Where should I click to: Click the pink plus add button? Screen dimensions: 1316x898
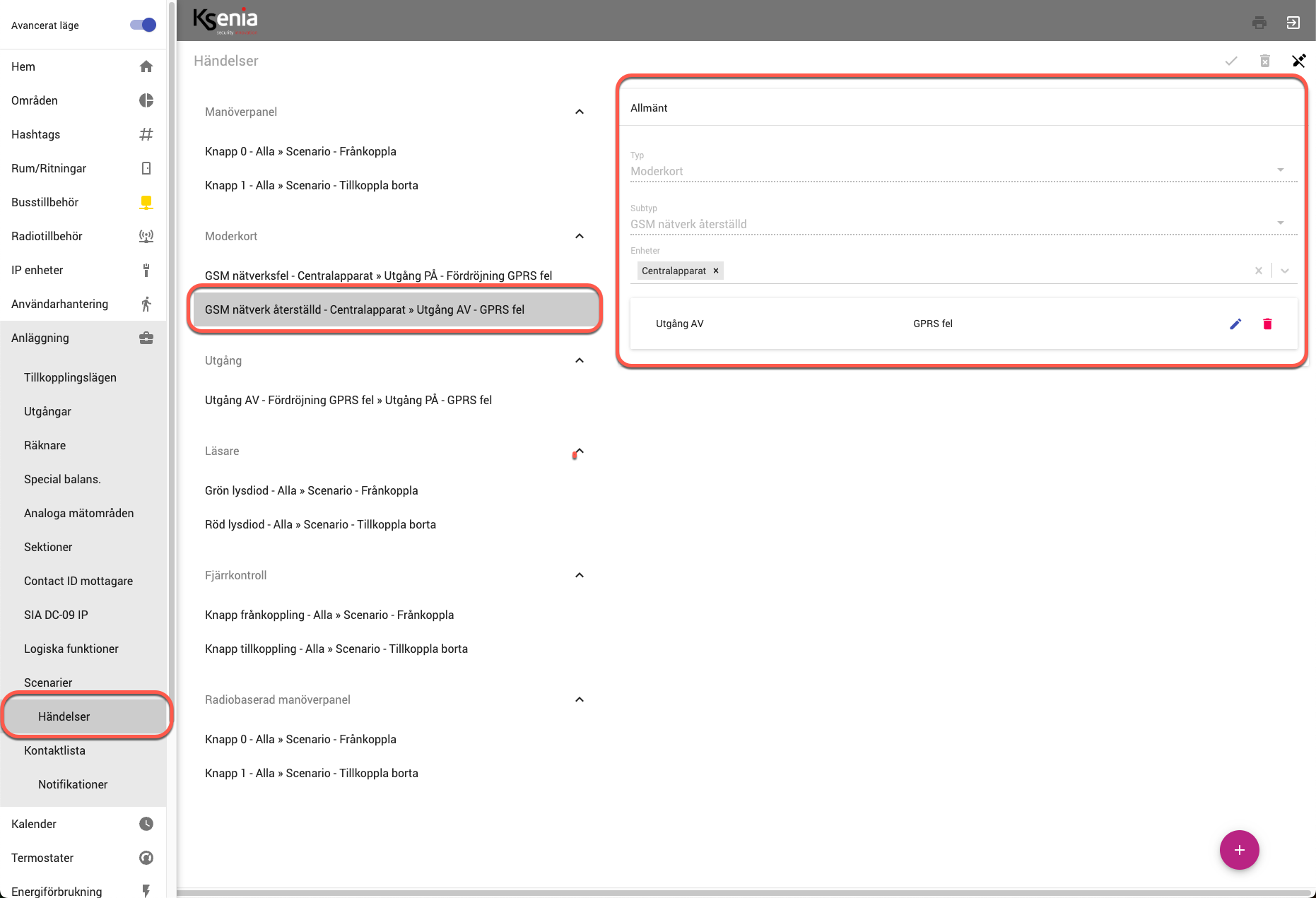[x=1239, y=850]
